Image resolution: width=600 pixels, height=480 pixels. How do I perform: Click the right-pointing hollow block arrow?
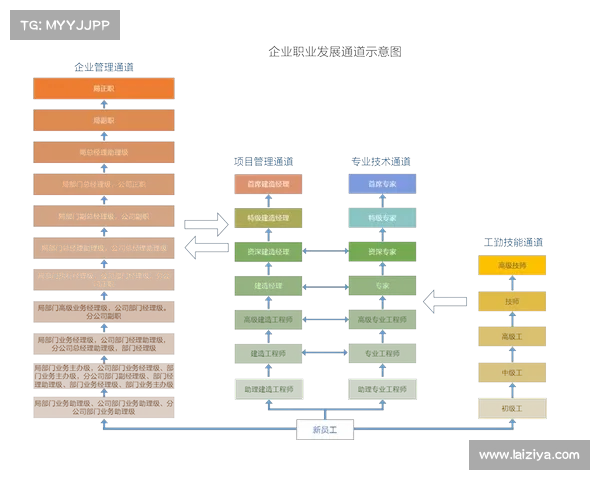point(207,221)
